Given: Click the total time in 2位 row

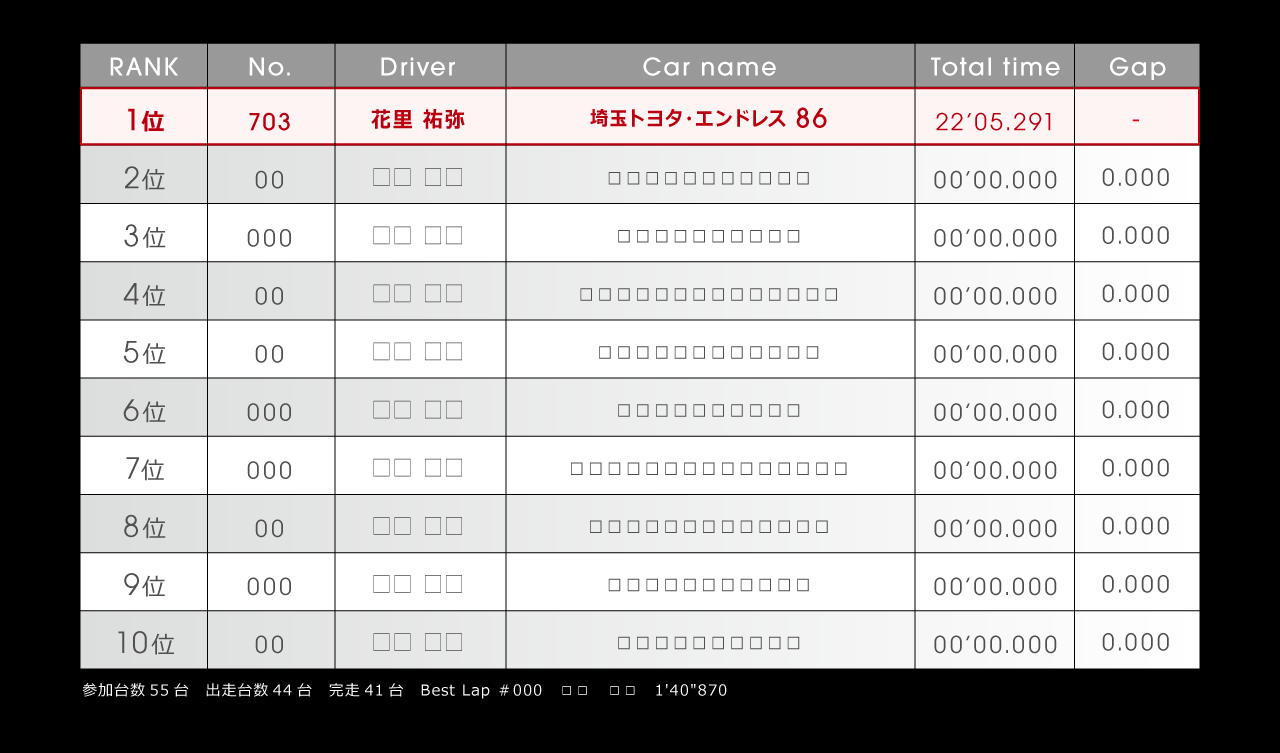Looking at the screenshot, I should coord(995,180).
